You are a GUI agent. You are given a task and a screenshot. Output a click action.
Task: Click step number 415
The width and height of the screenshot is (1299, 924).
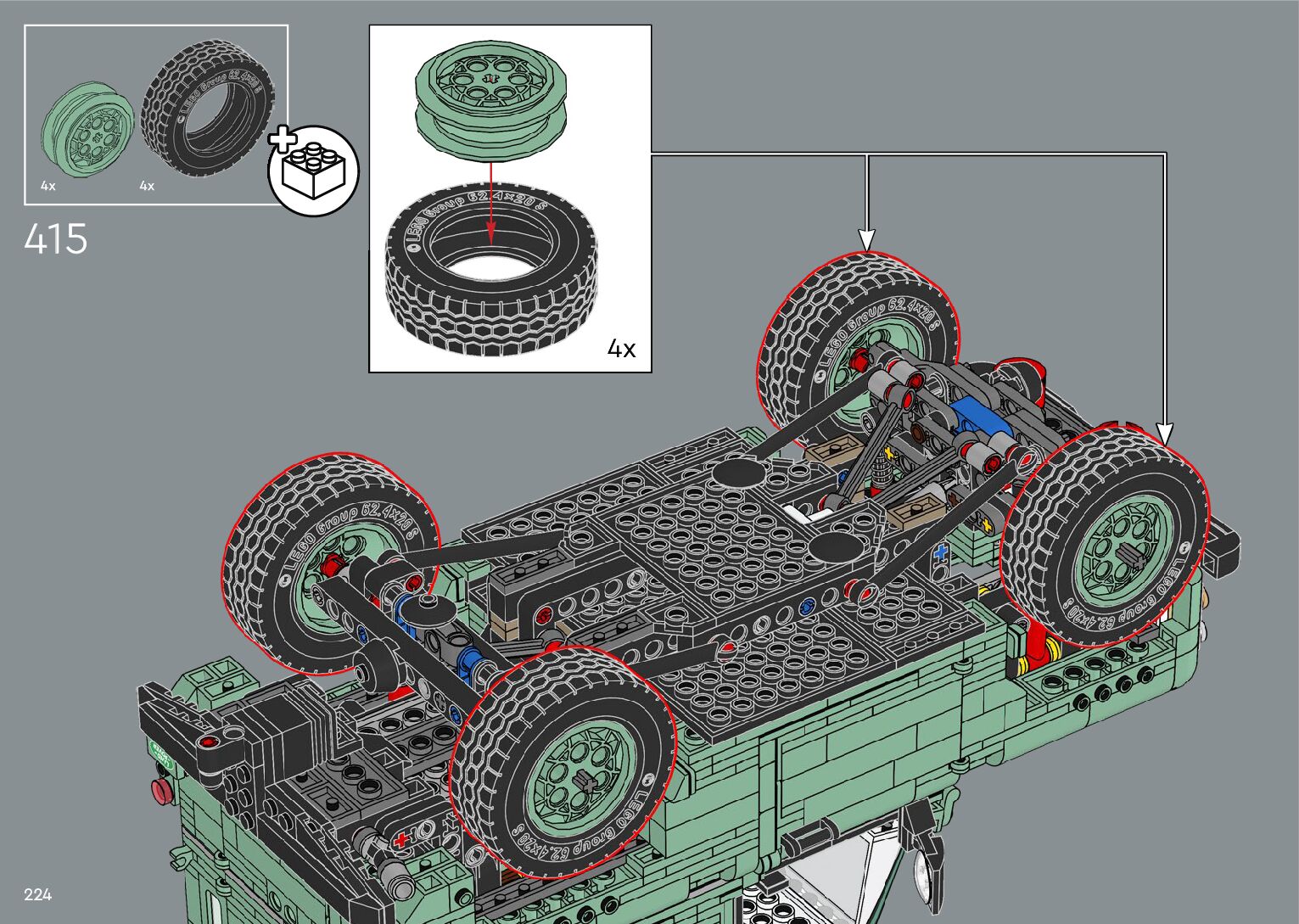56,239
